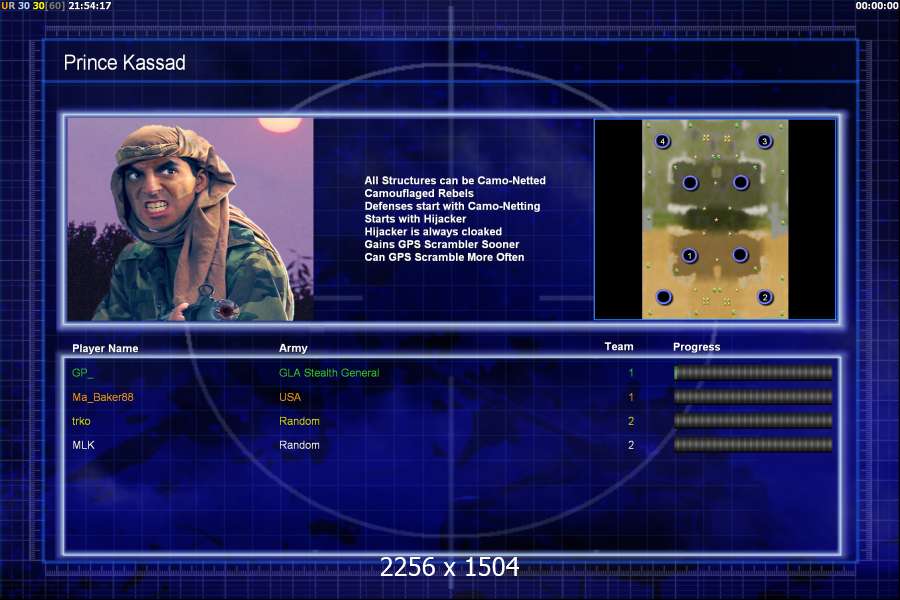
Task: Click the team number in the trko row
Action: click(631, 421)
